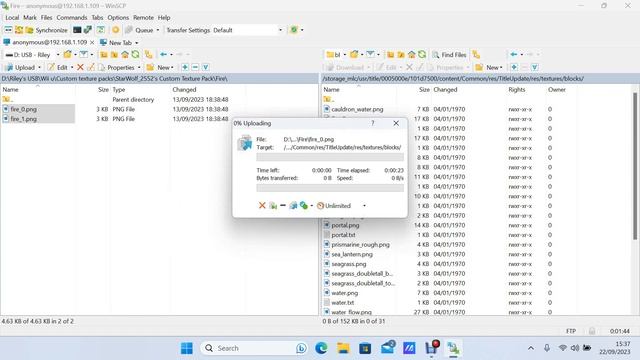This screenshot has width=640, height=360.
Task: Click the green once-finished action icon in the dialog
Action: pyautogui.click(x=304, y=205)
